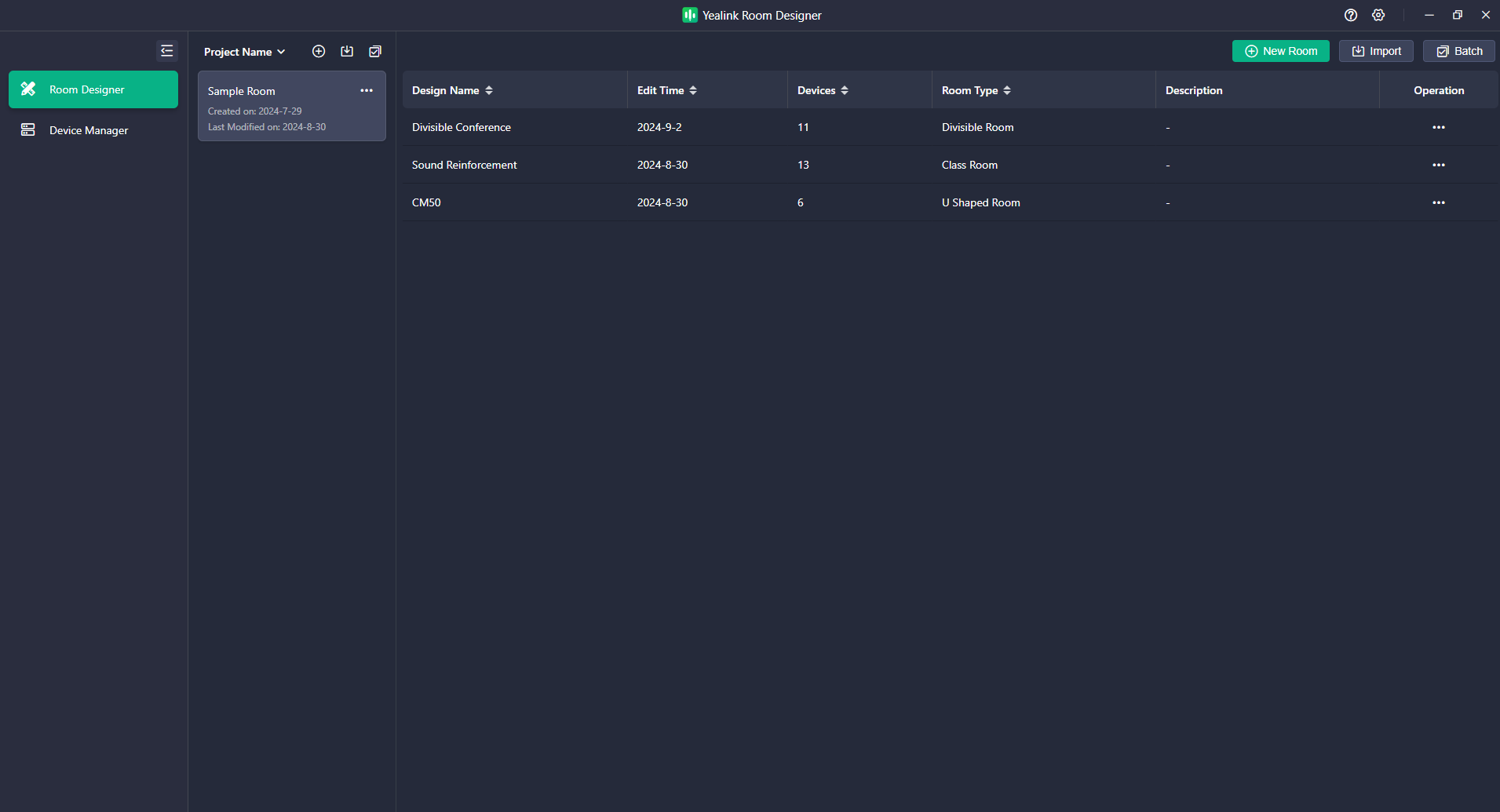This screenshot has width=1500, height=812.
Task: Open settings gear icon
Action: 1378,15
